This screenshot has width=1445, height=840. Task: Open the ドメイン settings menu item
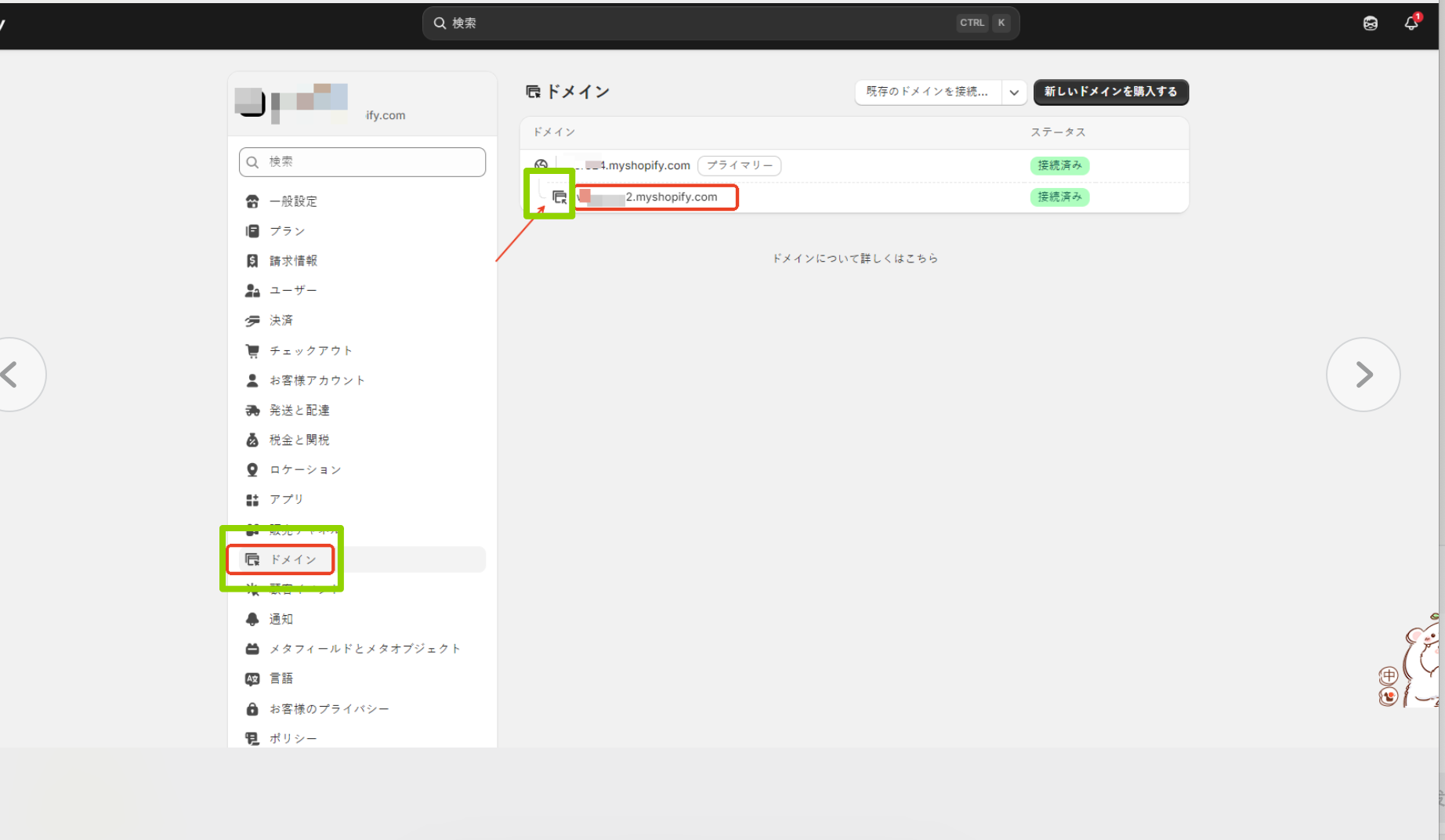click(293, 559)
